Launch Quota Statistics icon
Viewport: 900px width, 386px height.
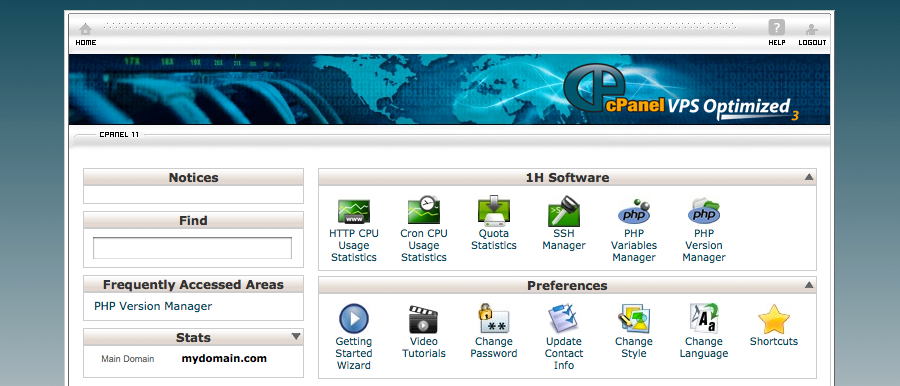point(494,210)
